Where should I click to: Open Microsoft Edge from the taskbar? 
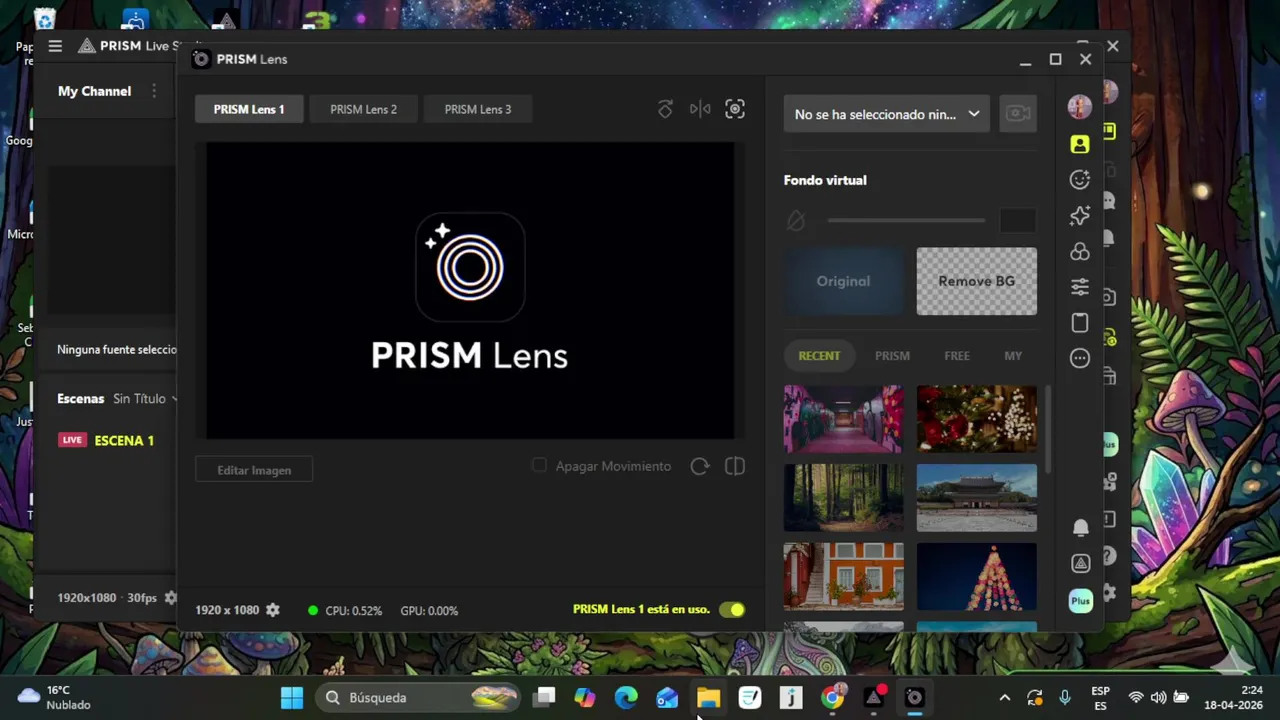[626, 698]
